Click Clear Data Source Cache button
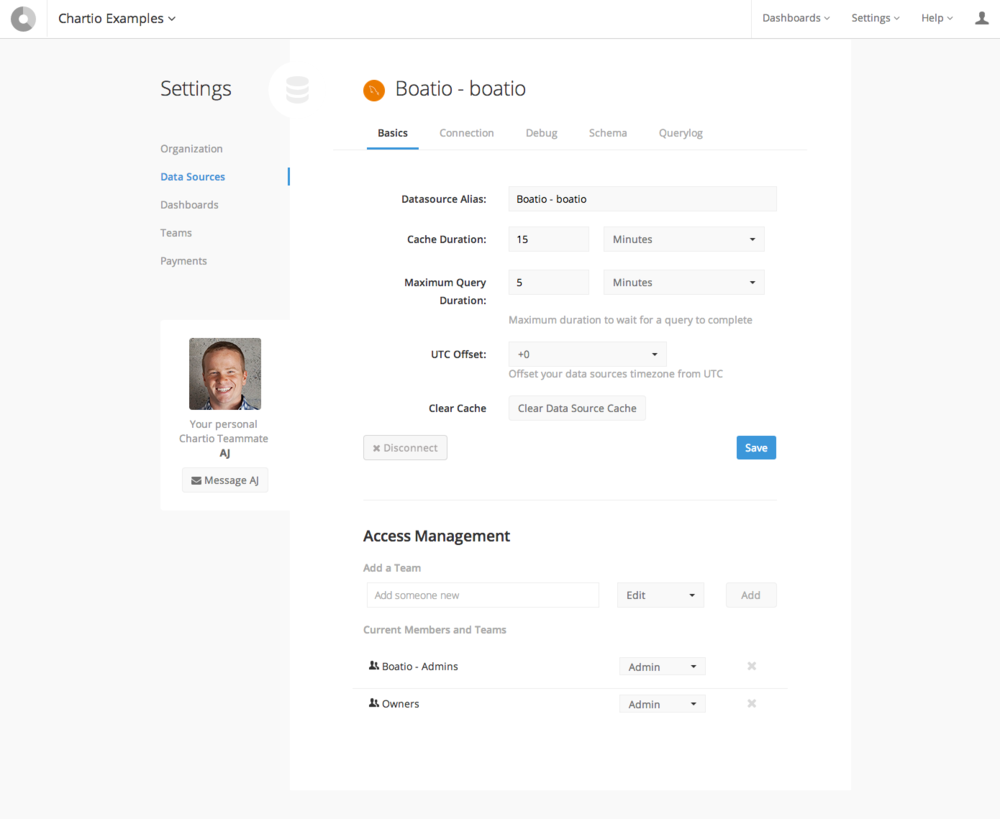 [577, 408]
